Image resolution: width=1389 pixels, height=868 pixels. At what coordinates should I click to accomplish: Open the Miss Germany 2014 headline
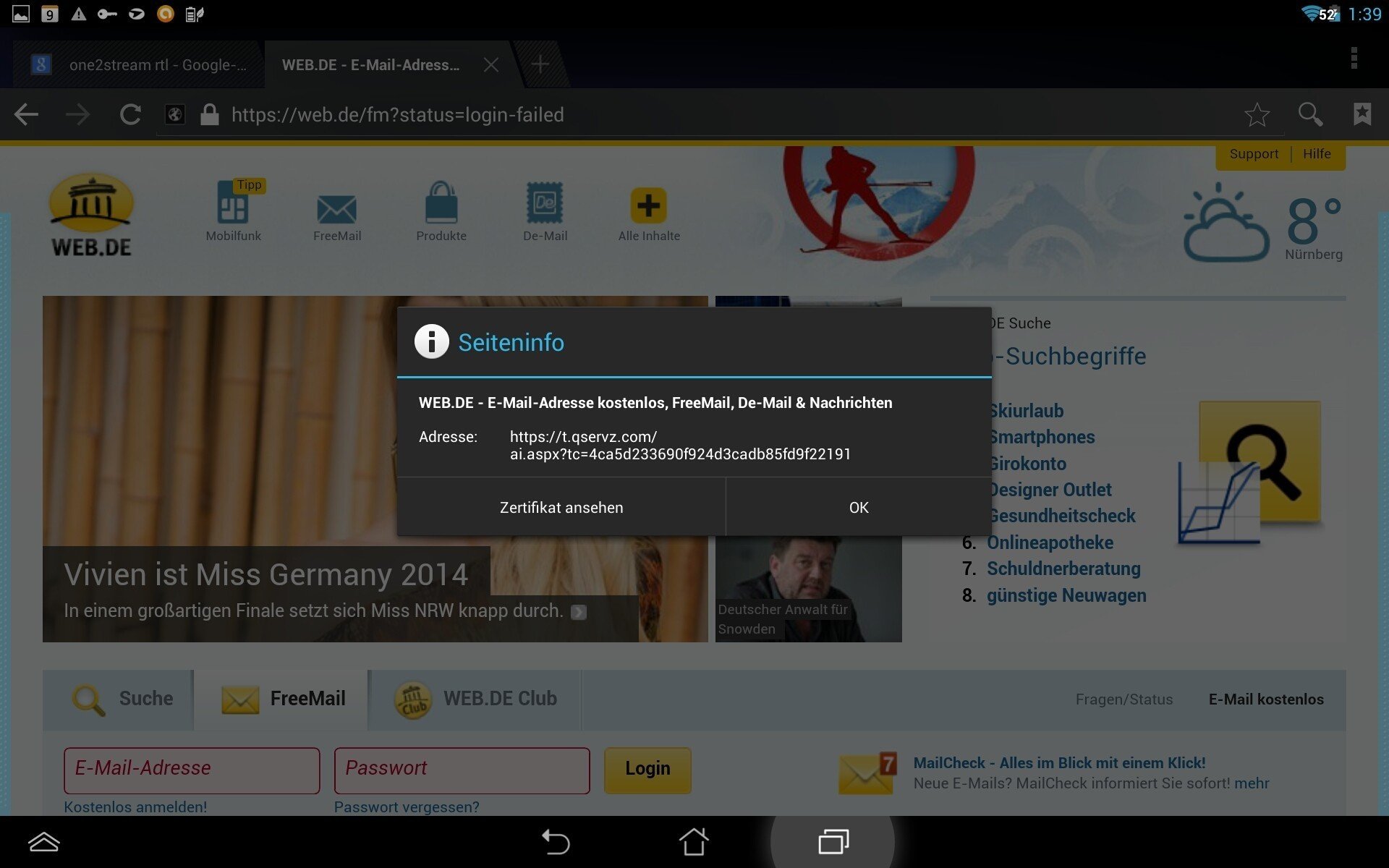tap(266, 574)
